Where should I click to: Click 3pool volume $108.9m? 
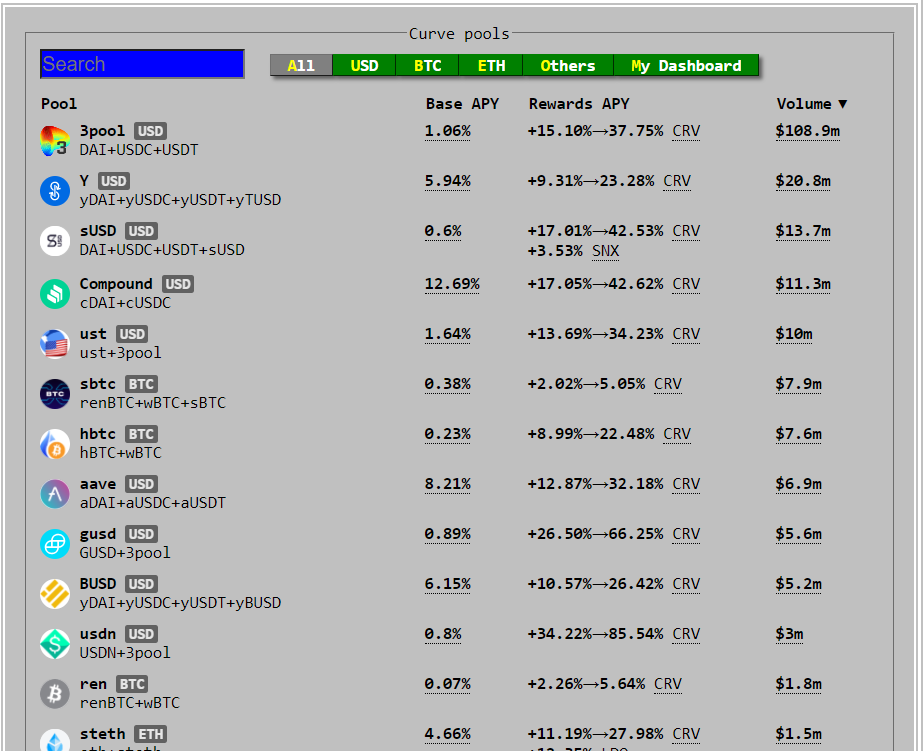pos(808,131)
